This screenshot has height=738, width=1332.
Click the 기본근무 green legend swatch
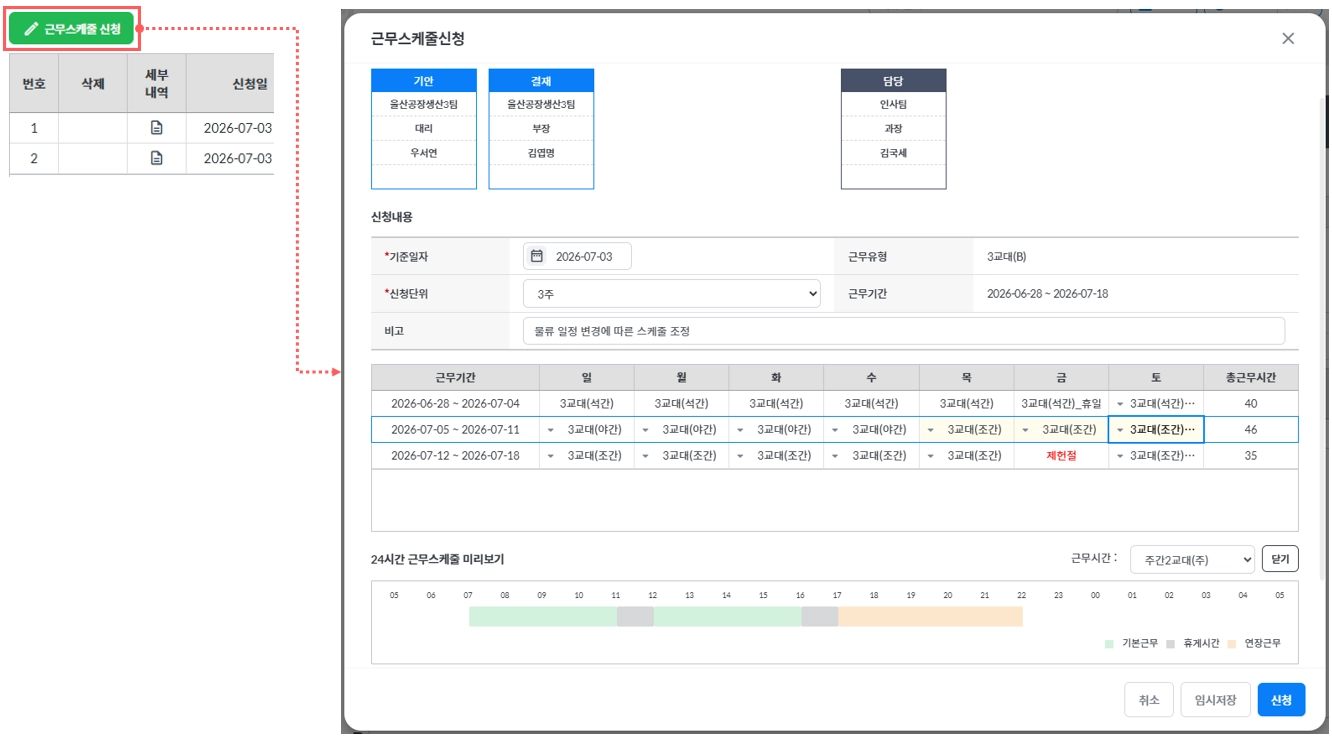click(x=1109, y=644)
